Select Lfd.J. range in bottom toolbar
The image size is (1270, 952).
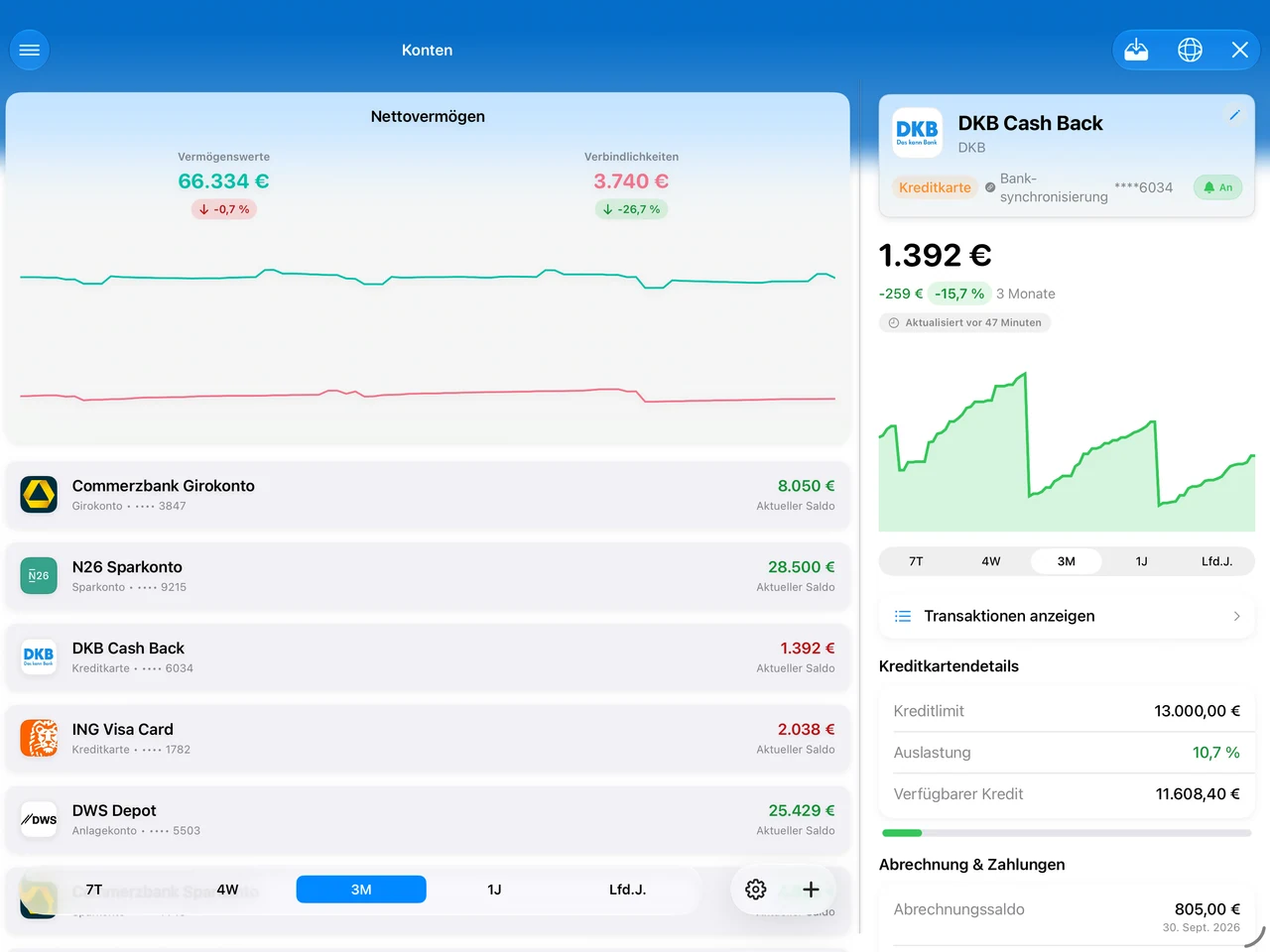pos(627,890)
